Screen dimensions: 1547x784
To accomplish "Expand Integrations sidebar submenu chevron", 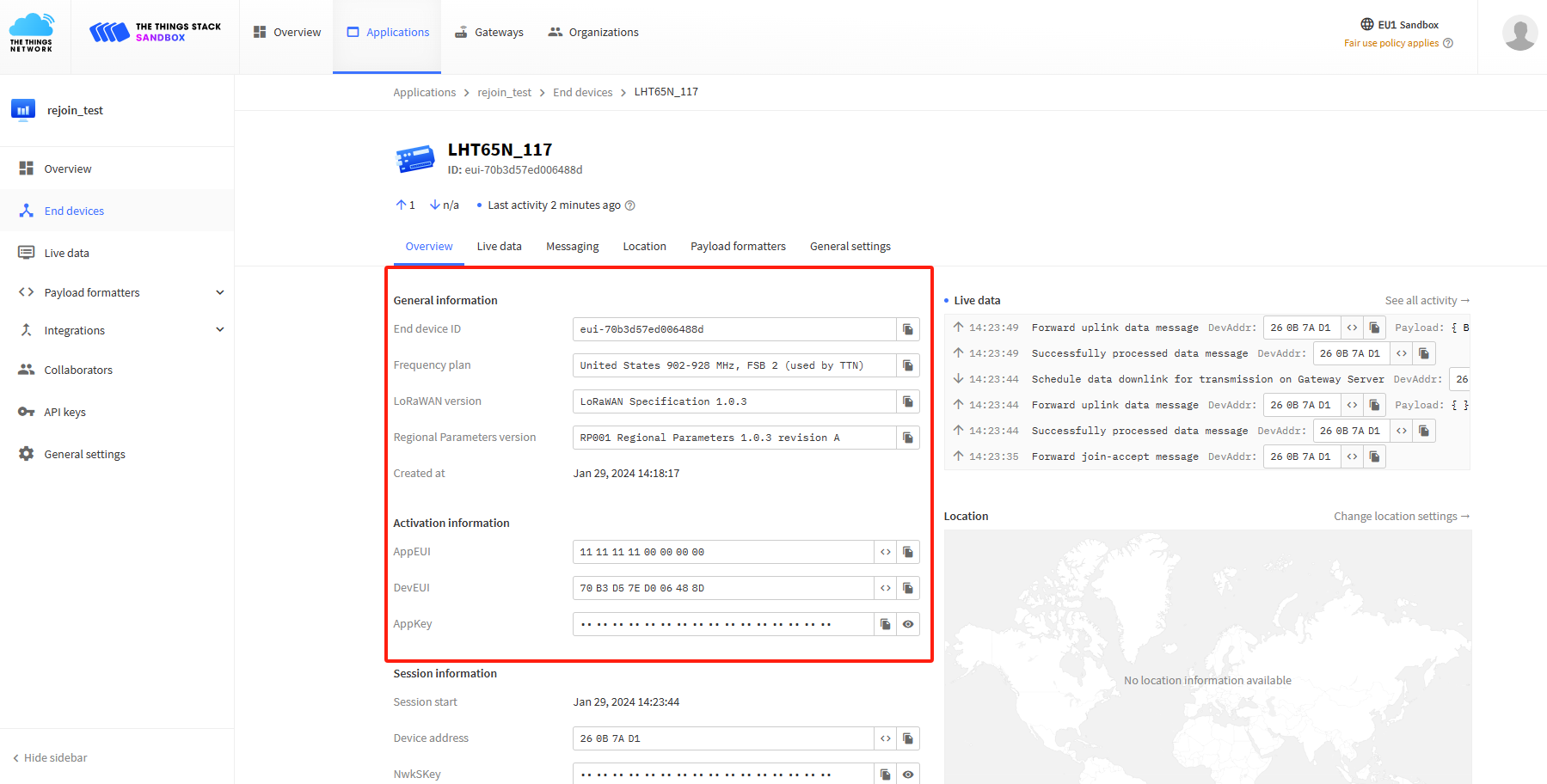I will (x=220, y=330).
